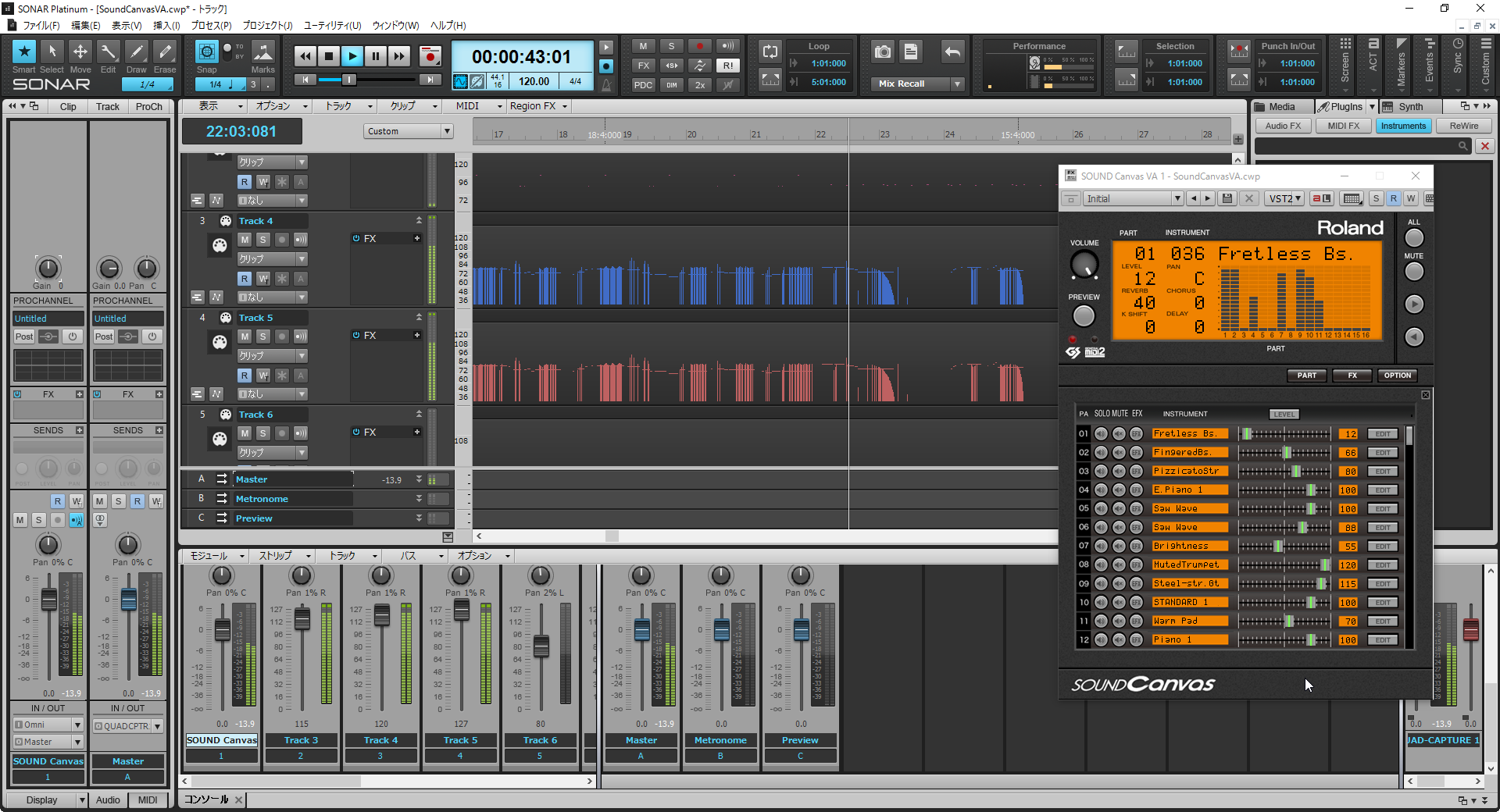Toggle Write automation on Track 5
Screen dimensions: 1500x812
pyautogui.click(x=263, y=376)
